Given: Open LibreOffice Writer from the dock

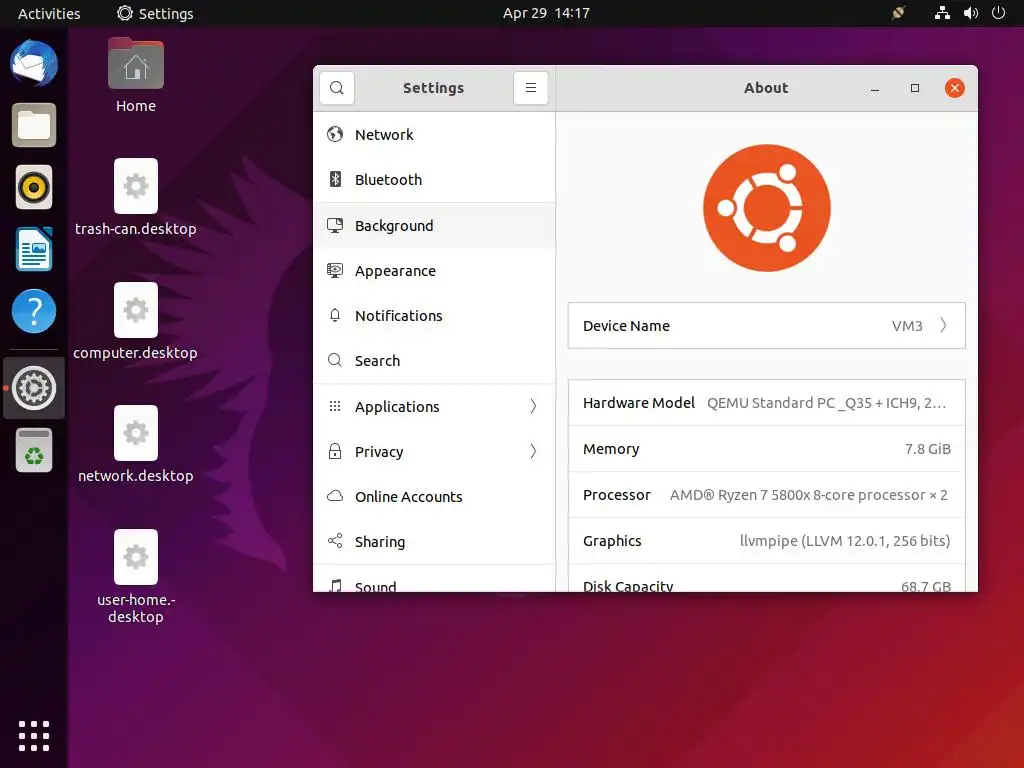Looking at the screenshot, I should pos(34,249).
